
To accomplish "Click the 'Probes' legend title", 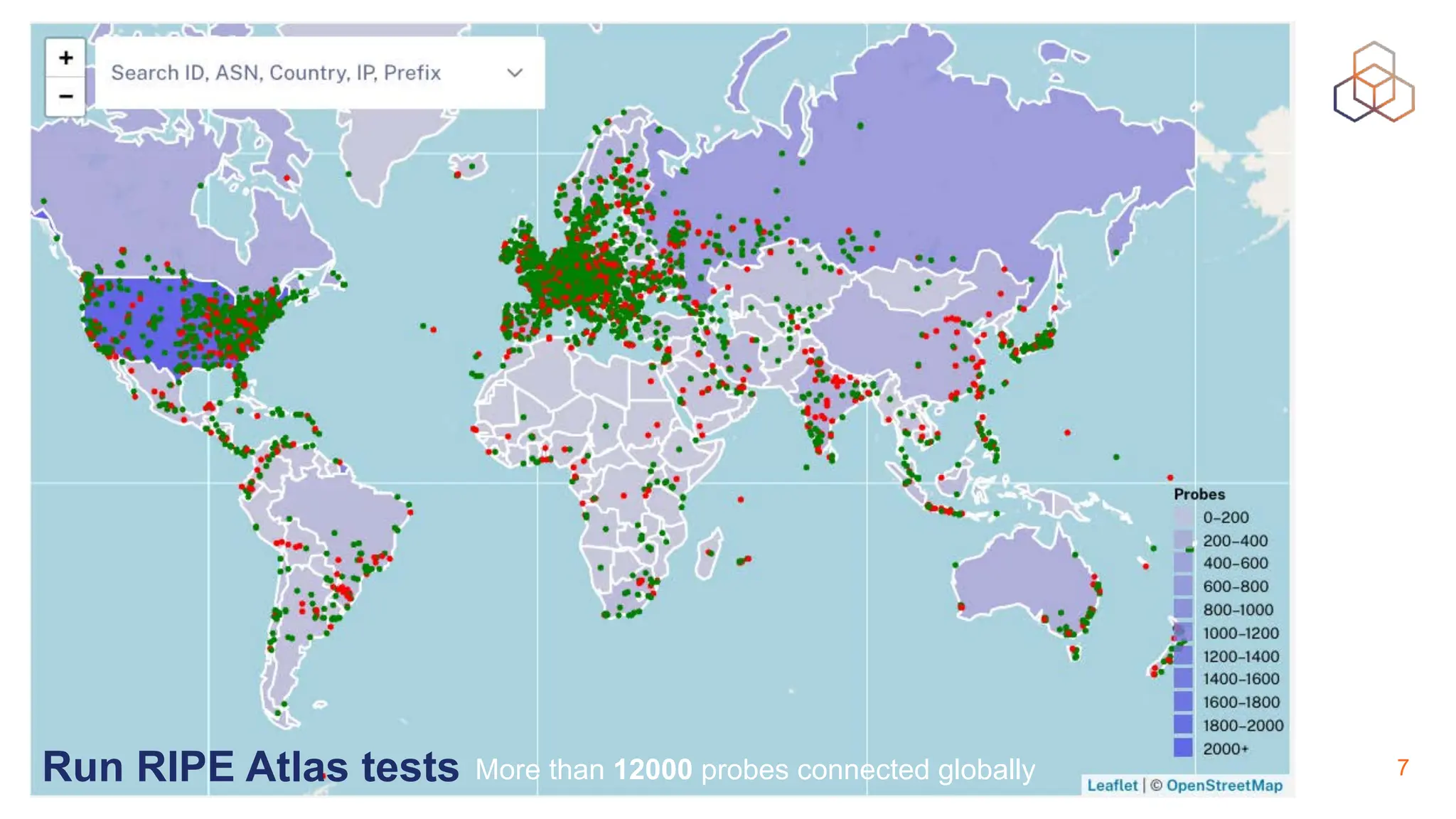I will point(1199,494).
